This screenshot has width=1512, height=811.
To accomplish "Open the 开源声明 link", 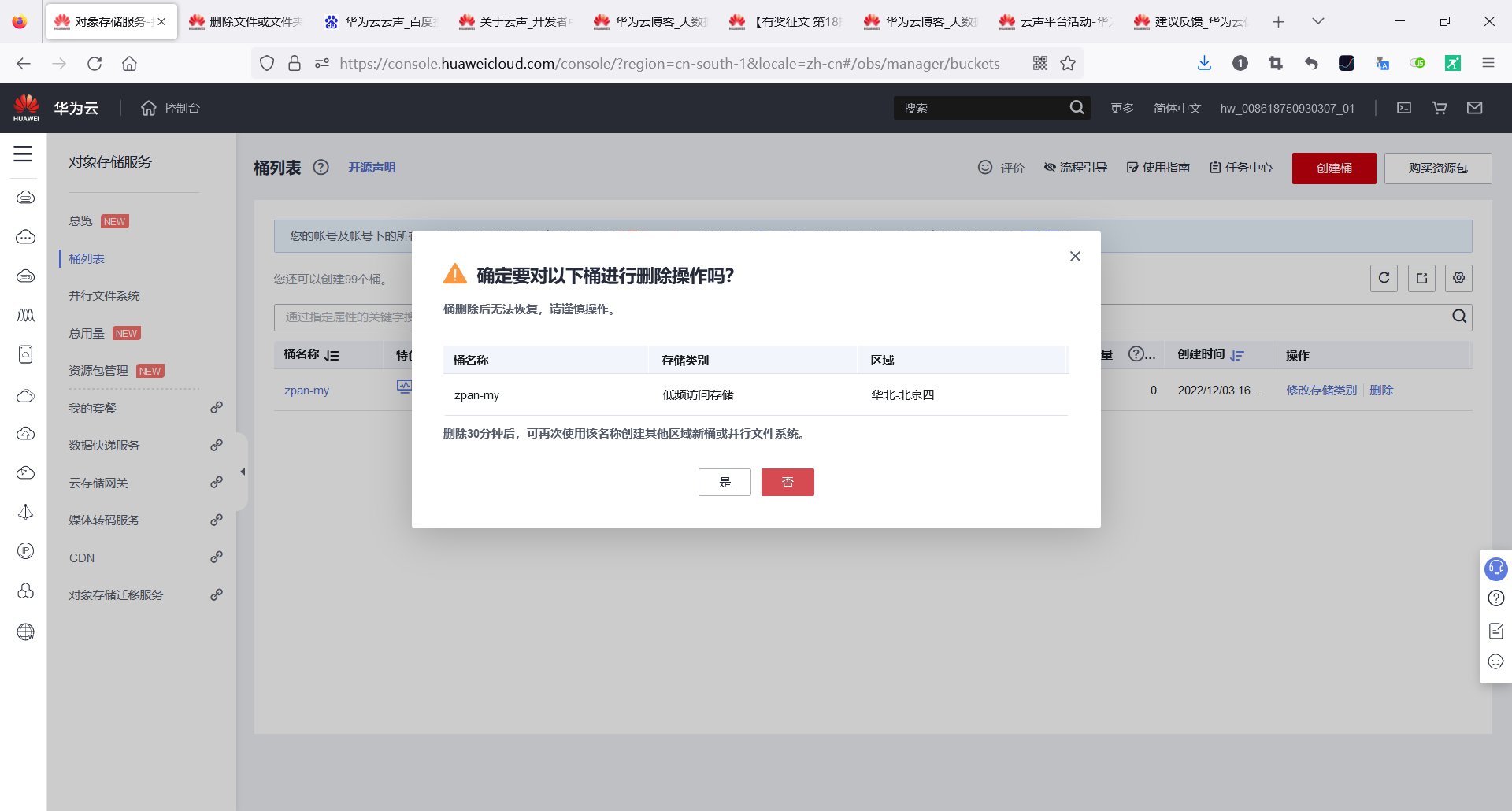I will click(x=371, y=167).
